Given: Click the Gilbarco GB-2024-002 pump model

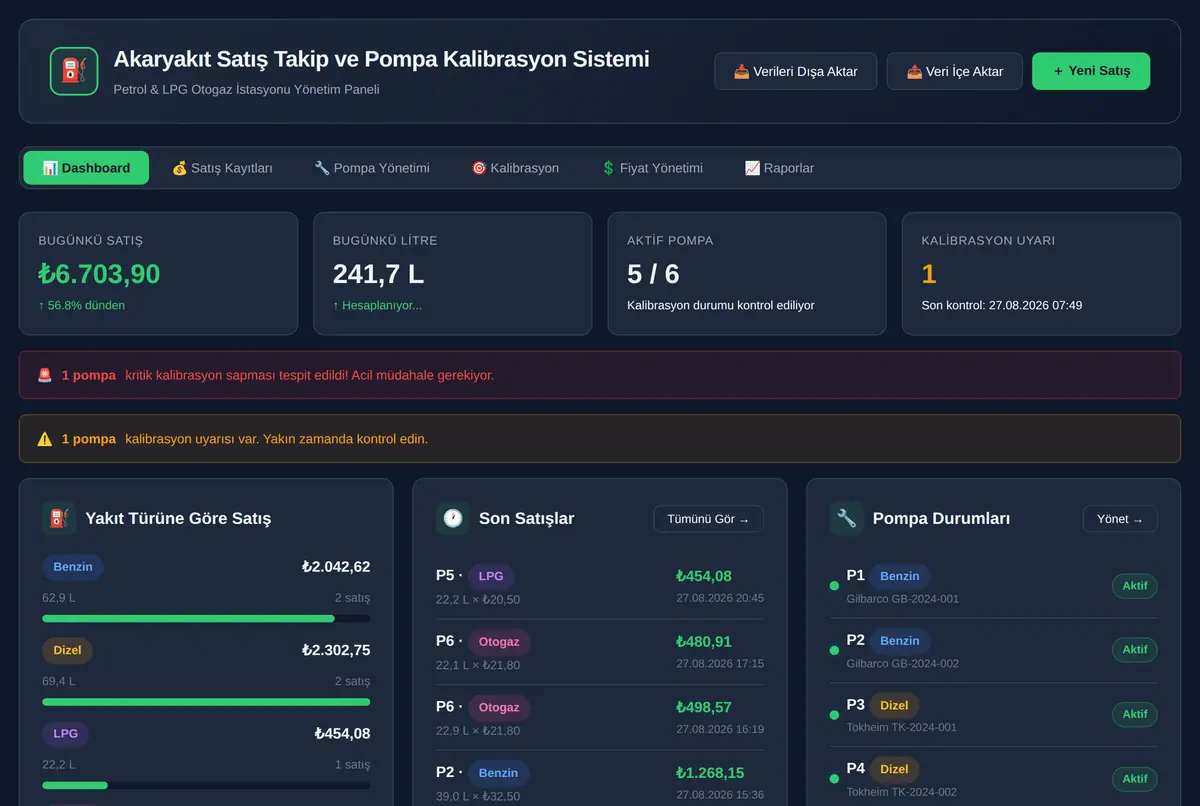Looking at the screenshot, I should [x=903, y=663].
